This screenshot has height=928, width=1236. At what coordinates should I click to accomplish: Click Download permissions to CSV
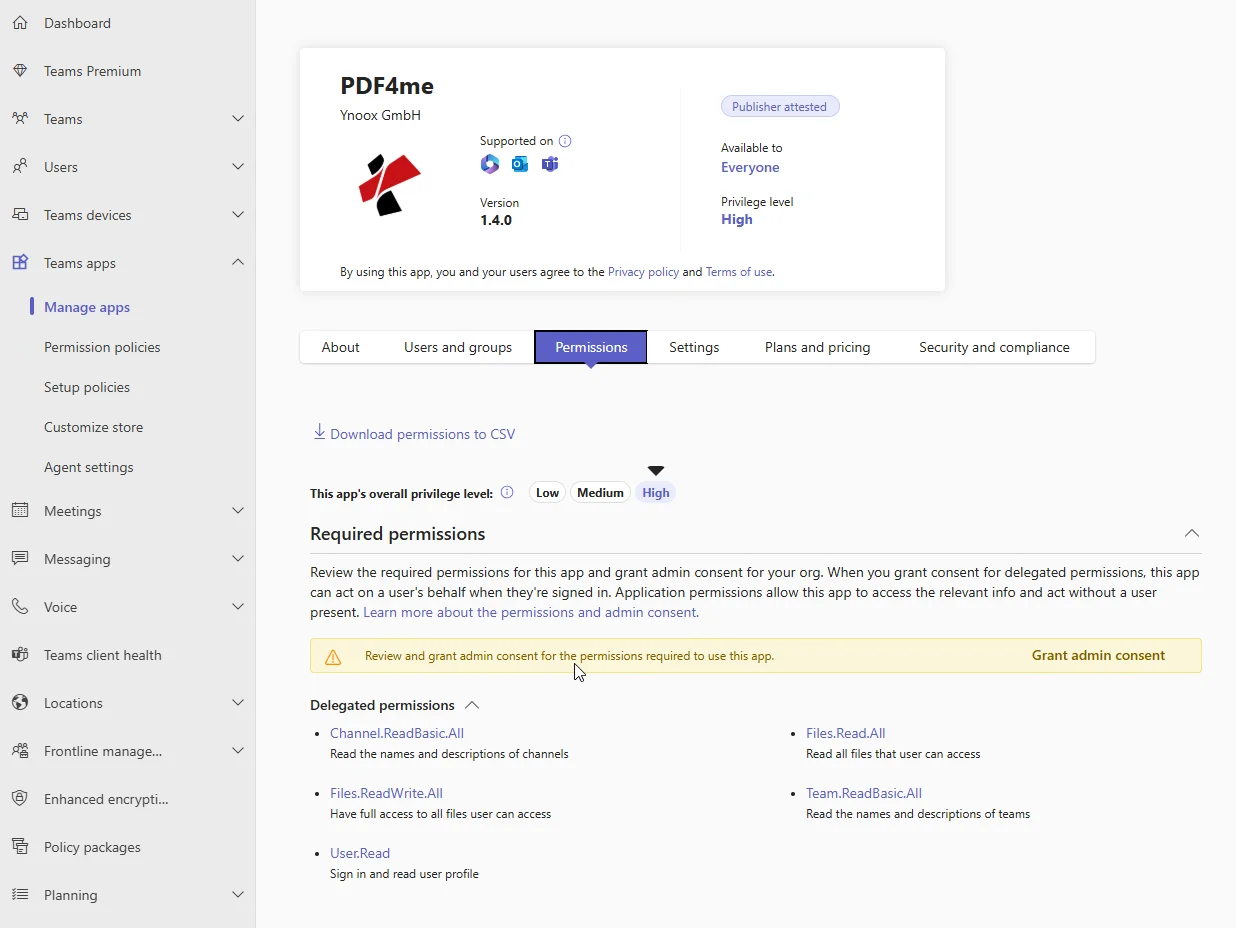coord(422,434)
